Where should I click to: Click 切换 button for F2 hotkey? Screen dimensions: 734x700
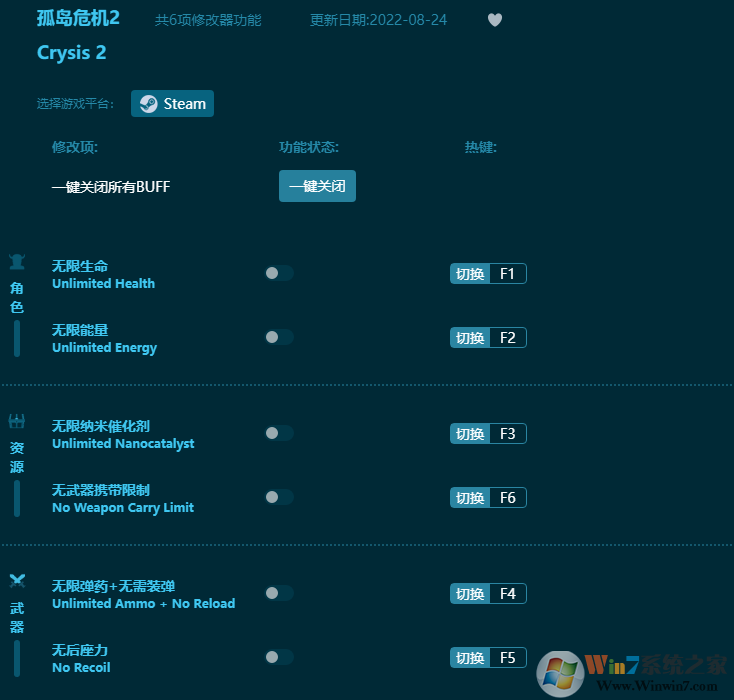(470, 338)
